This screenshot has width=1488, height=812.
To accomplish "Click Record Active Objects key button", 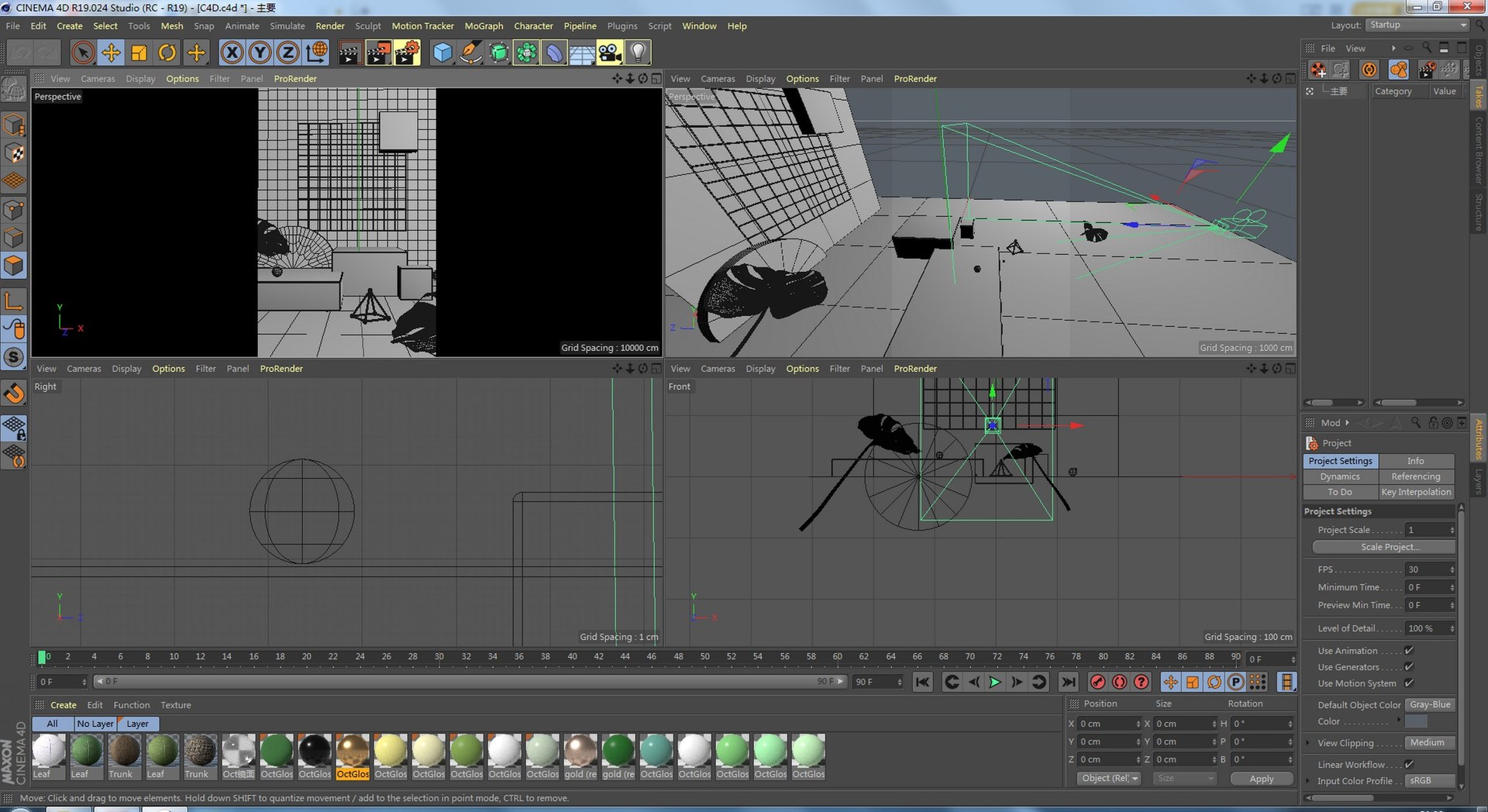I will tap(1097, 682).
